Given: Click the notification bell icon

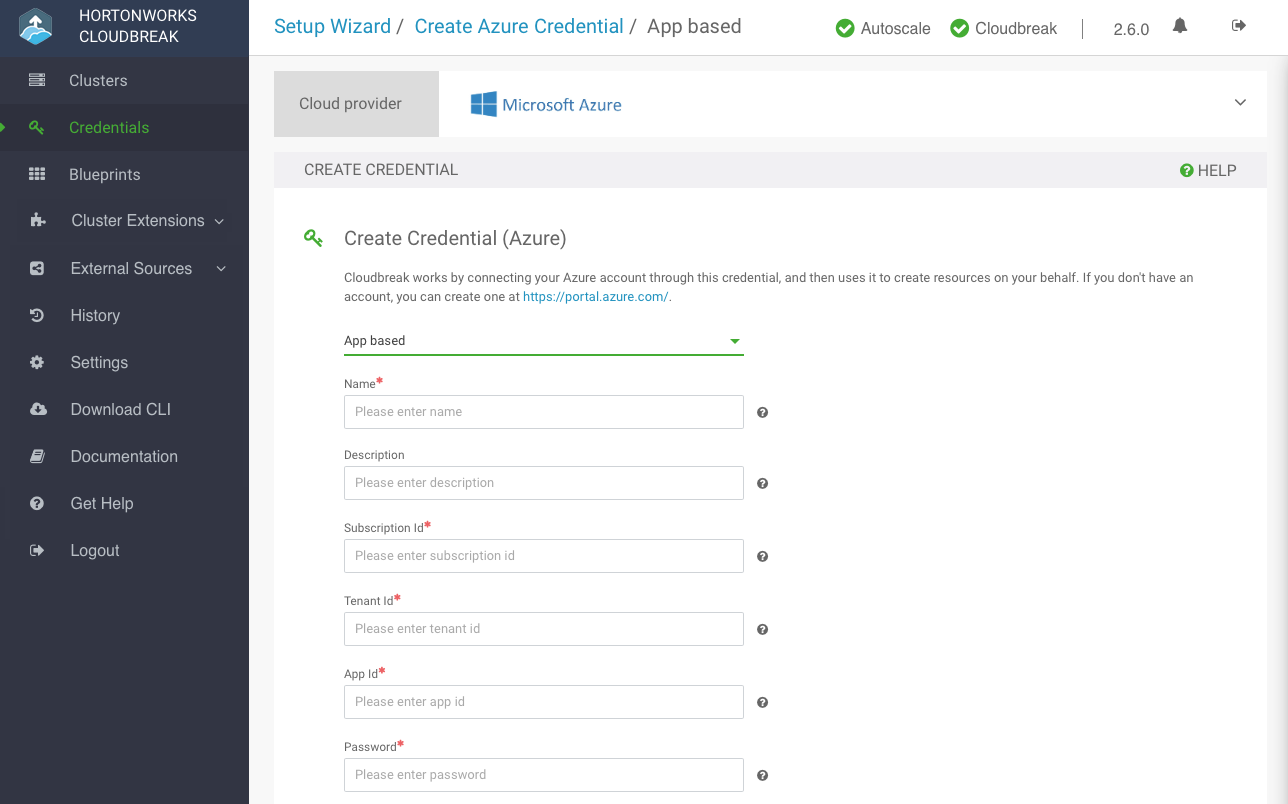Looking at the screenshot, I should click(x=1180, y=26).
